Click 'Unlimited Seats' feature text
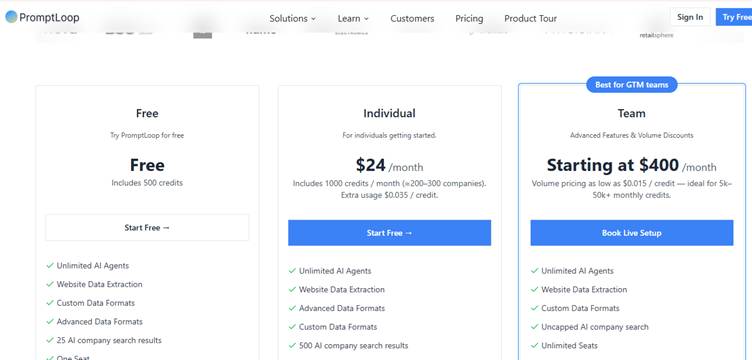The height and width of the screenshot is (360, 752). 569,346
